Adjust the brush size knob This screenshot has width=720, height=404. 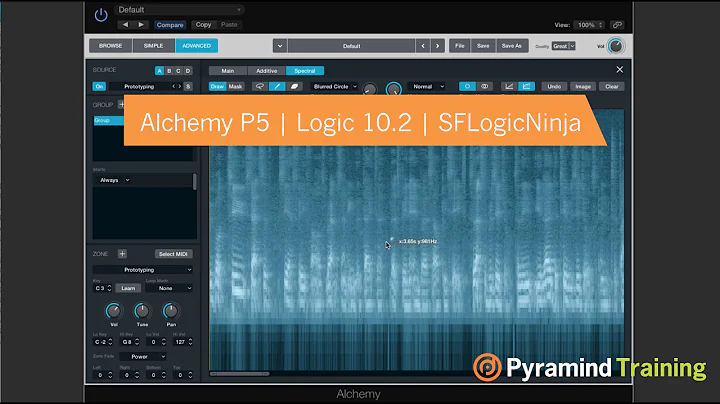coord(369,89)
